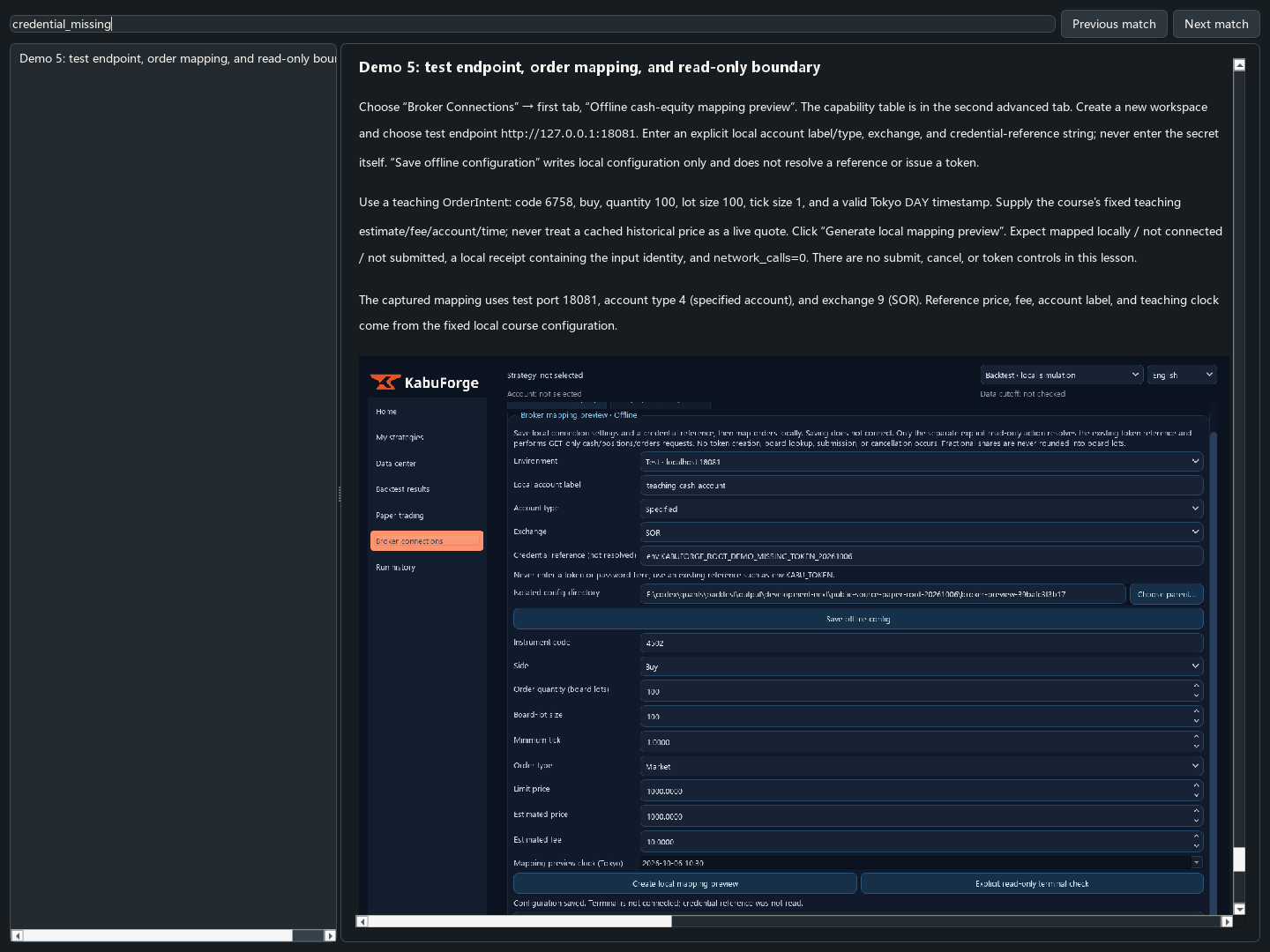Select Home in the KabuForge sidebar

pos(386,412)
